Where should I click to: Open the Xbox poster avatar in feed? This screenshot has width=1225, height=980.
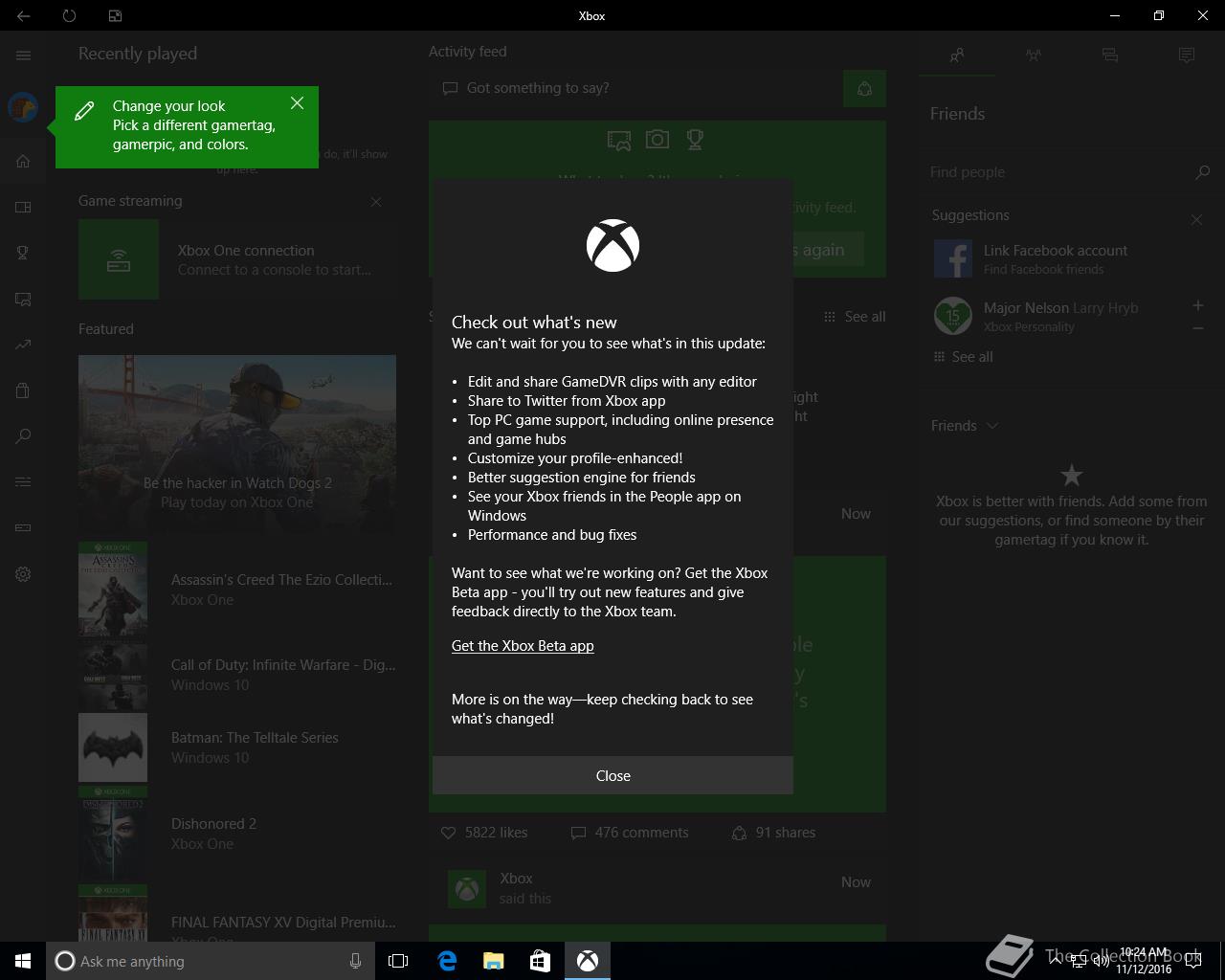[467, 889]
